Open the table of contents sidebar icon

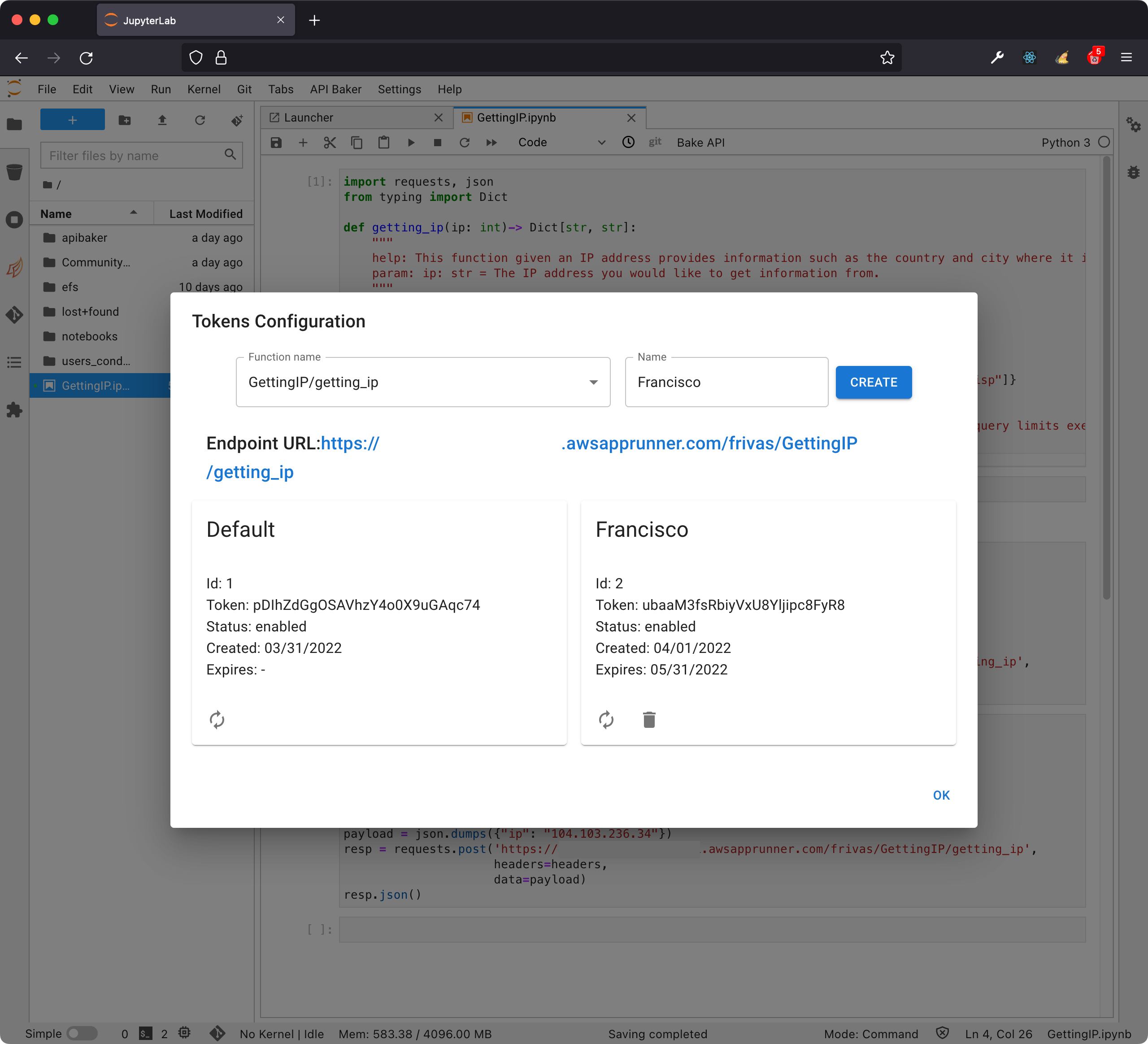point(14,362)
